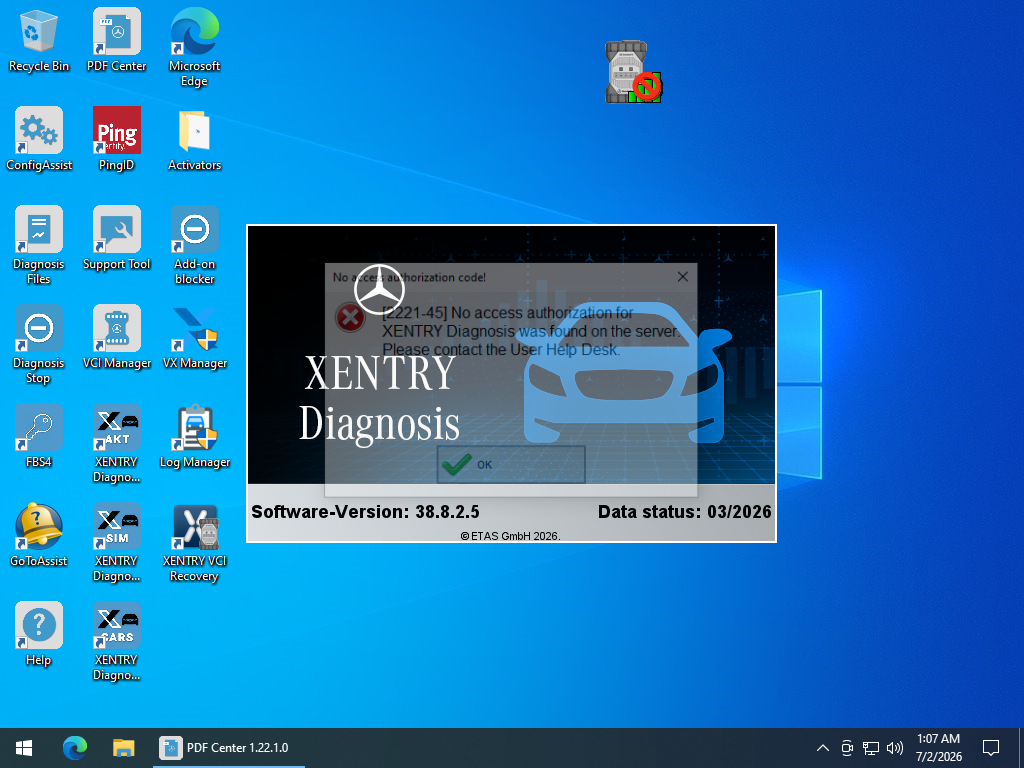Viewport: 1024px width, 768px height.
Task: Open FBS4 key icon
Action: click(39, 436)
